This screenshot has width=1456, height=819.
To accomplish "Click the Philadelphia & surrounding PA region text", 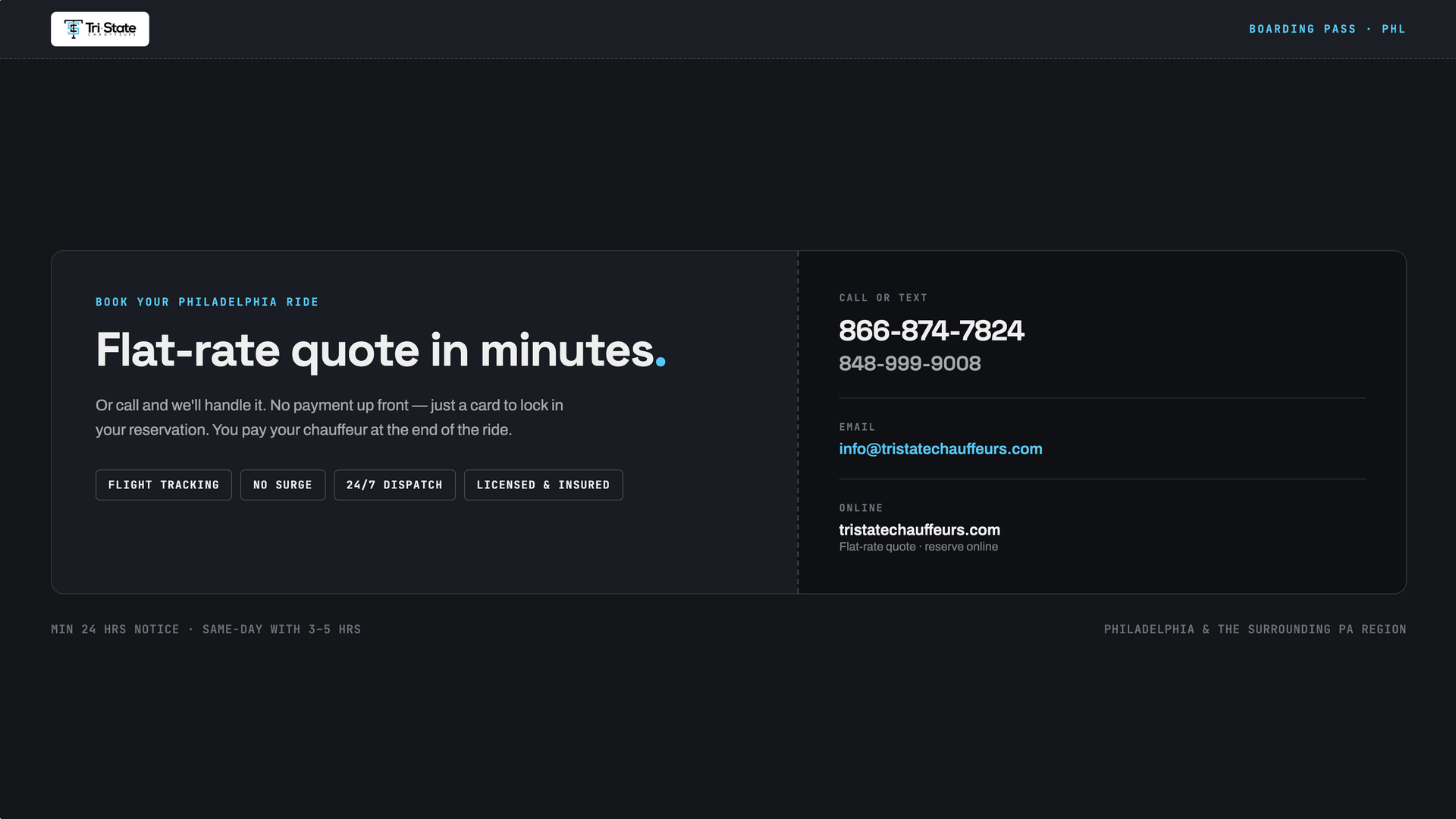I will coord(1255,629).
